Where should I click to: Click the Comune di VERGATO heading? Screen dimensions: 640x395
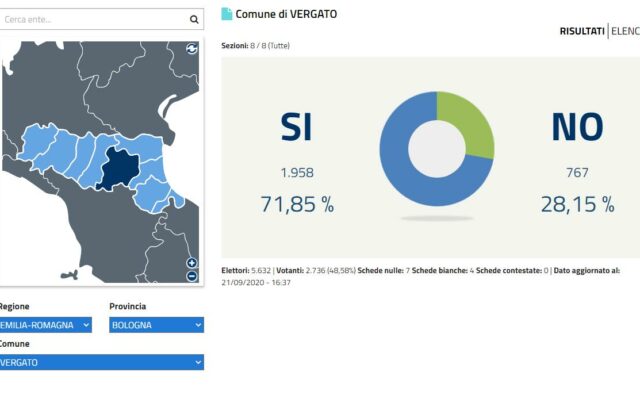(x=286, y=14)
